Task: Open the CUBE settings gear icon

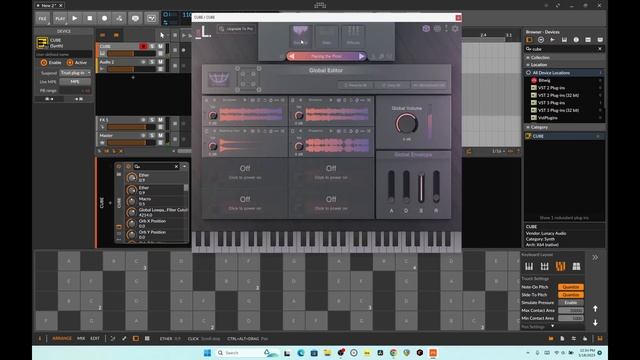Action: [x=455, y=29]
